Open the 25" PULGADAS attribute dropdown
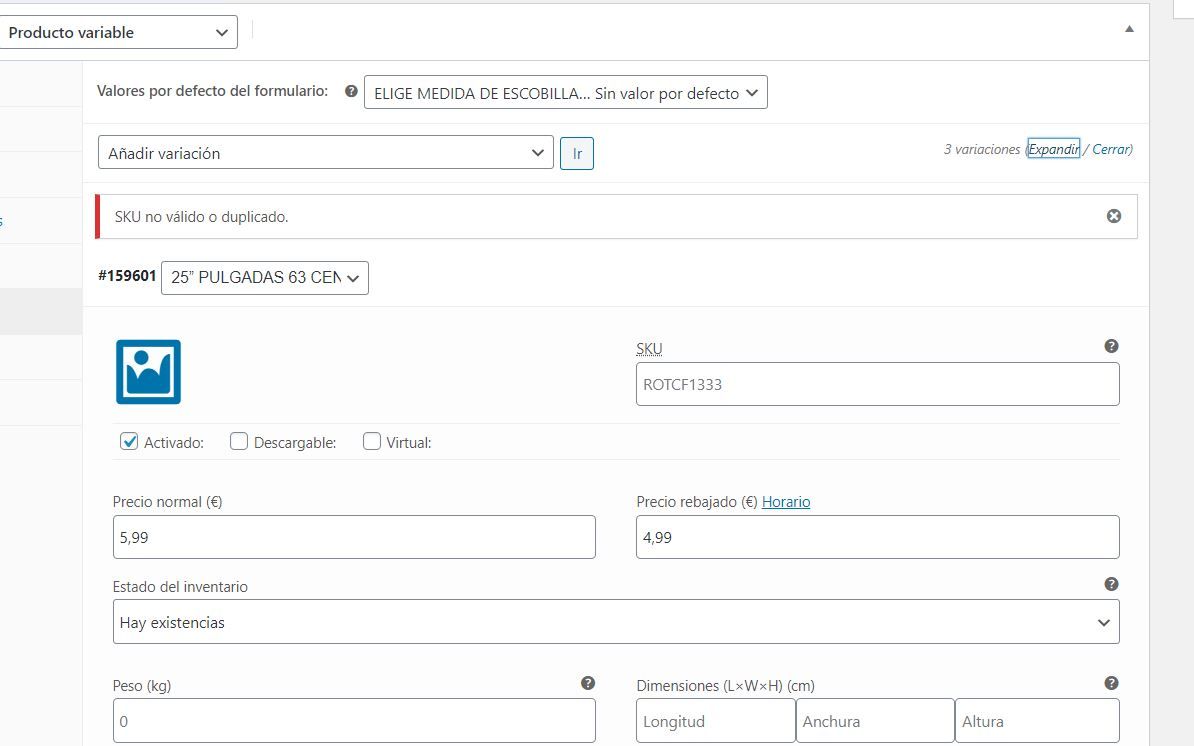Viewport: 1194px width, 746px height. (x=265, y=278)
